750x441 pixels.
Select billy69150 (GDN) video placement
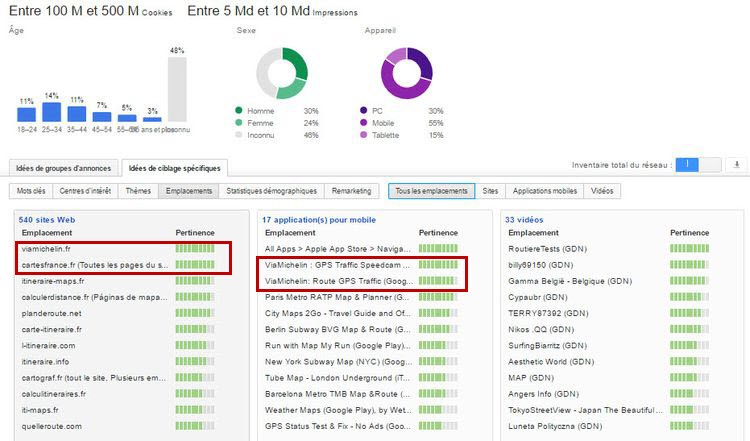(x=540, y=265)
